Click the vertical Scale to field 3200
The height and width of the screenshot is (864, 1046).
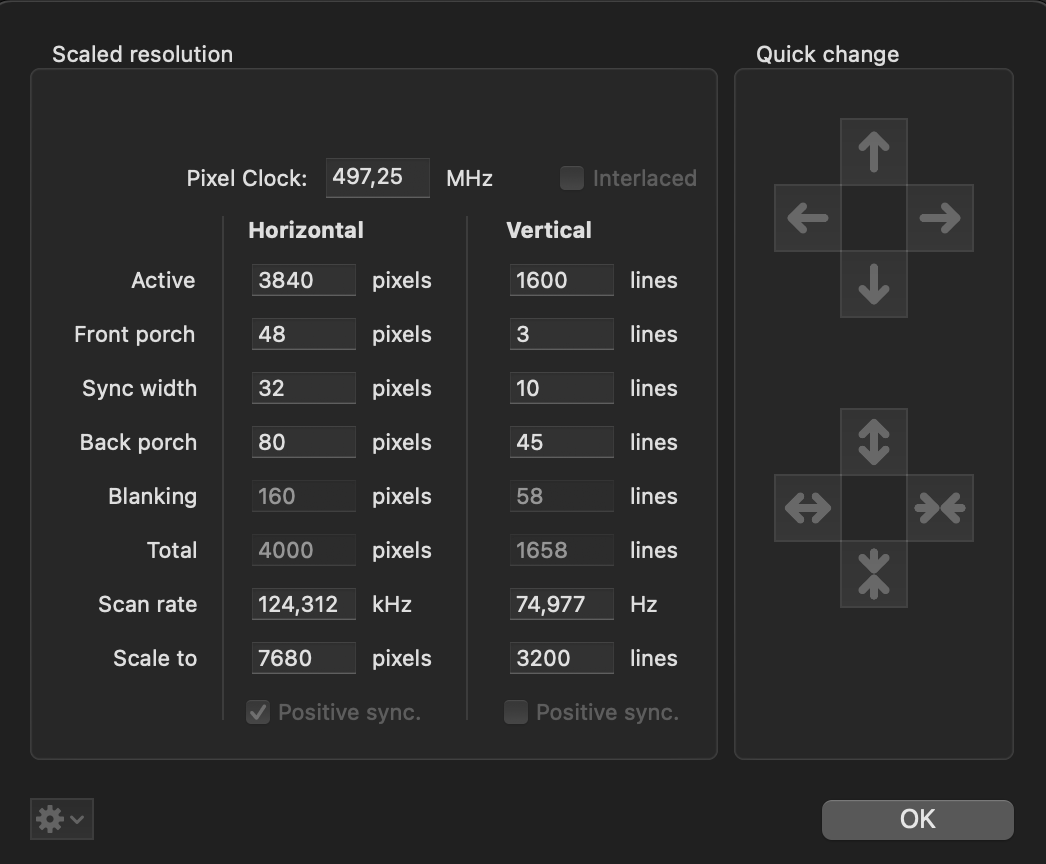(562, 659)
